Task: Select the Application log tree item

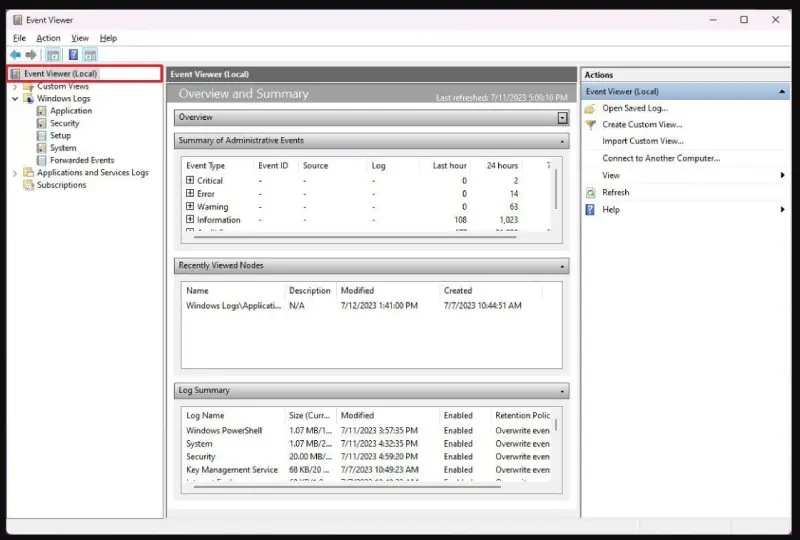Action: coord(71,111)
